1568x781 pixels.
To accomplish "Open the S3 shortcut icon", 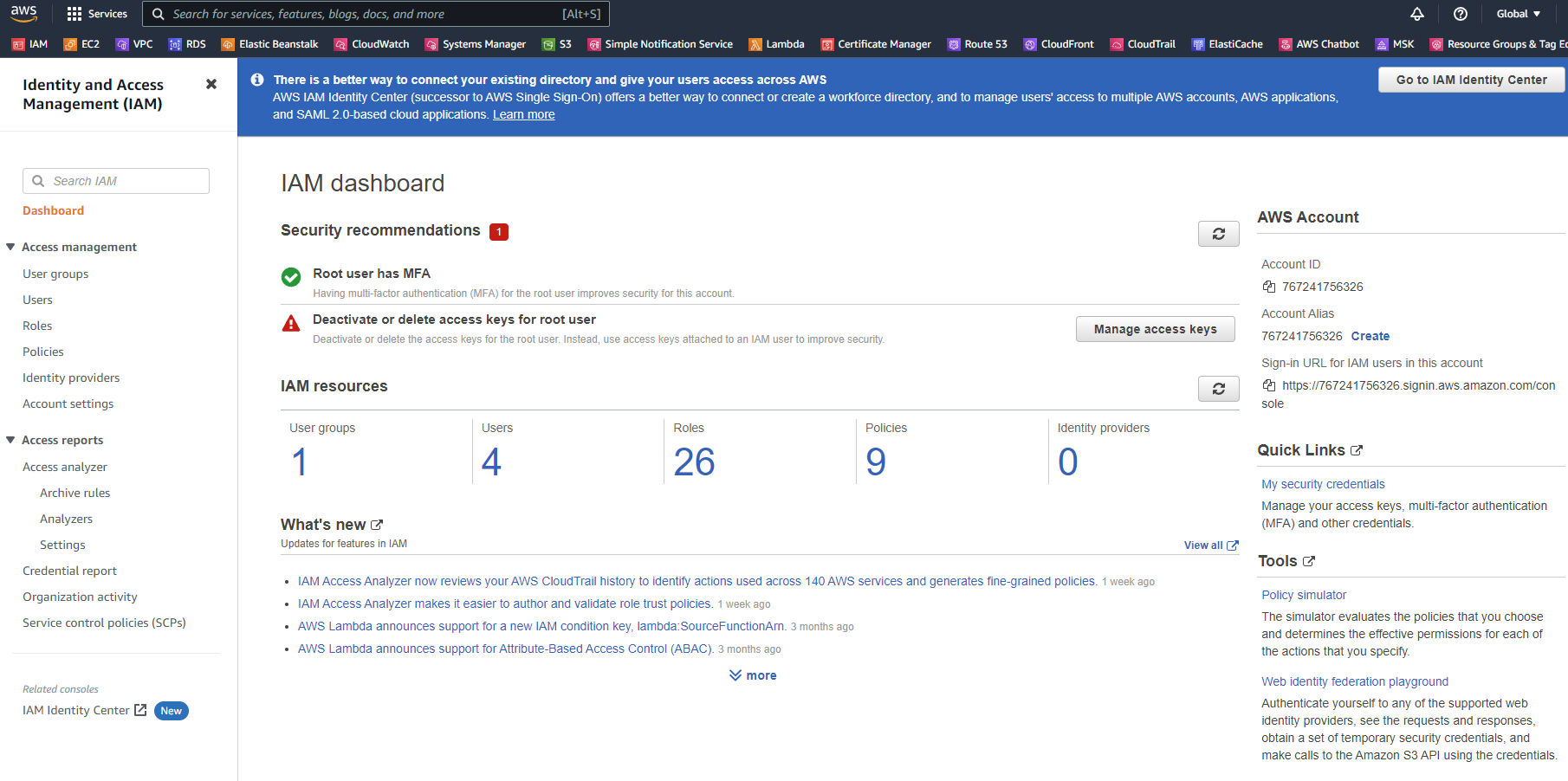I will click(556, 44).
